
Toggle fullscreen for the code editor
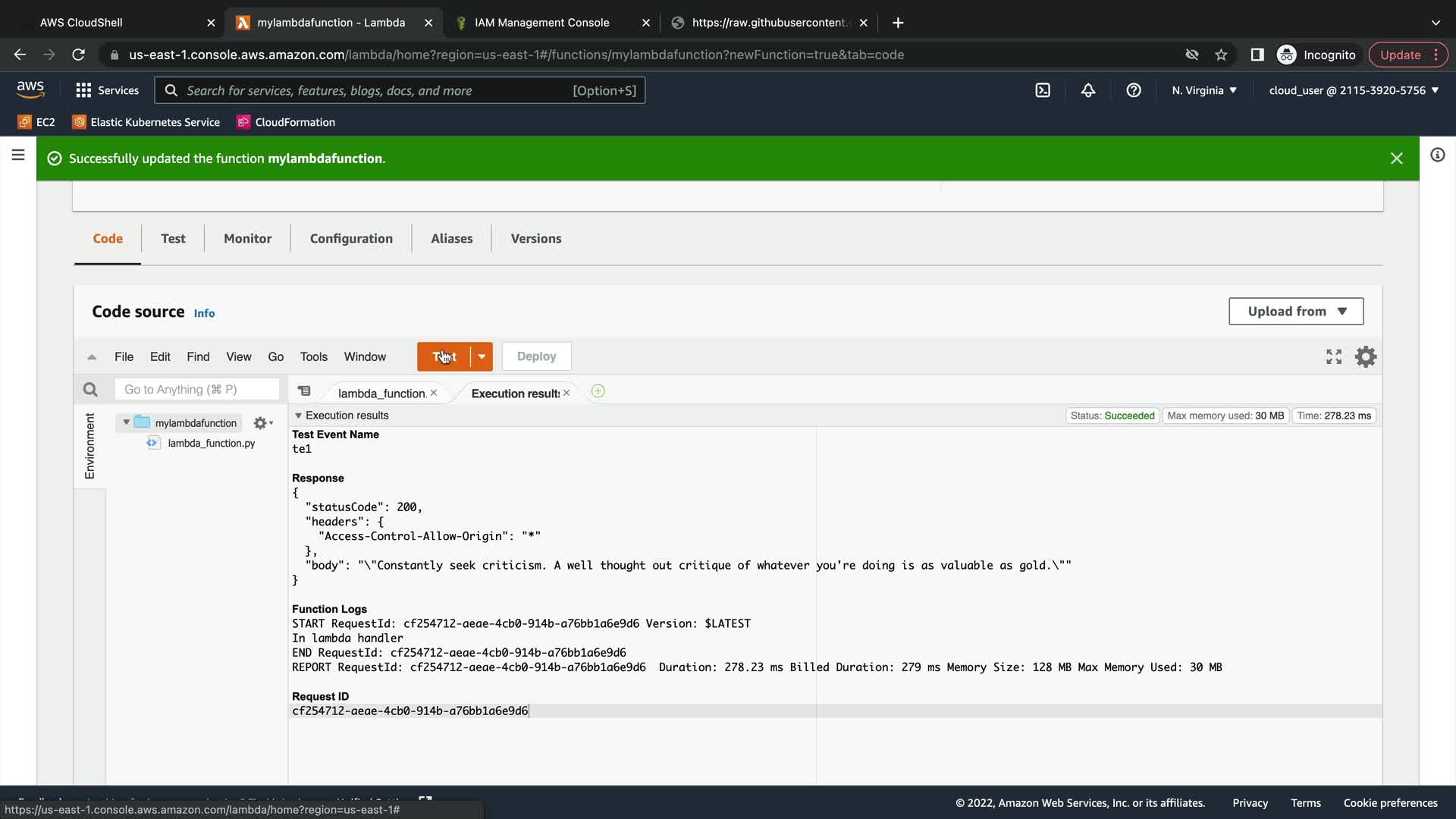coord(1334,356)
